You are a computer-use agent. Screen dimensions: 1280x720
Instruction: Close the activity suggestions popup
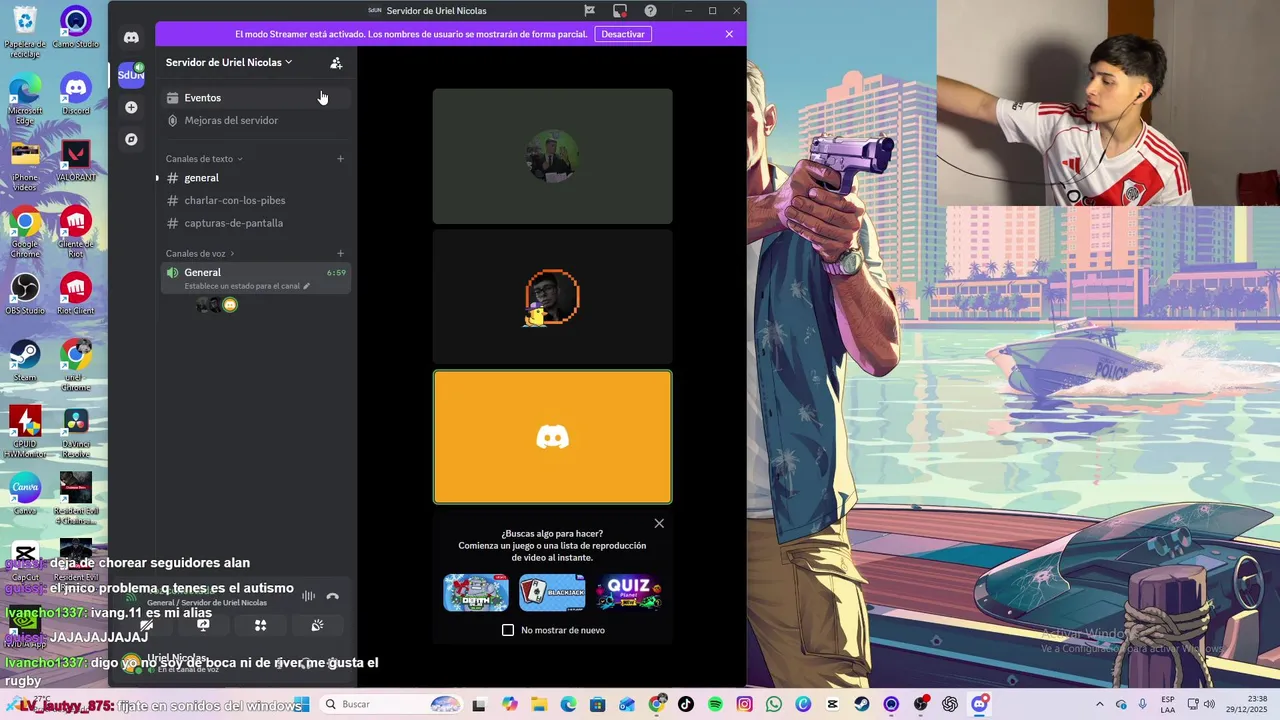(659, 523)
